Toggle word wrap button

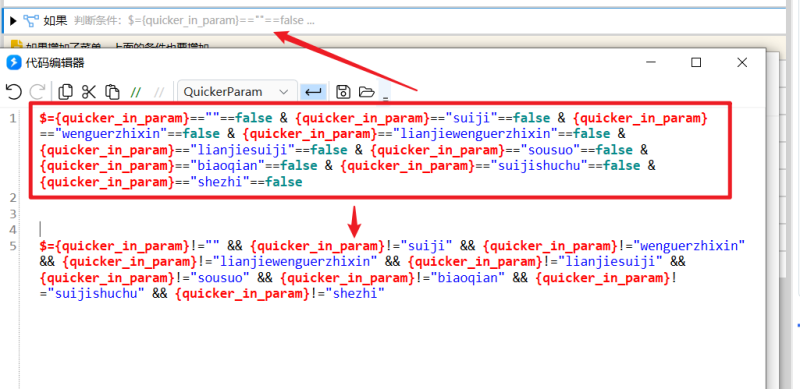point(312,92)
